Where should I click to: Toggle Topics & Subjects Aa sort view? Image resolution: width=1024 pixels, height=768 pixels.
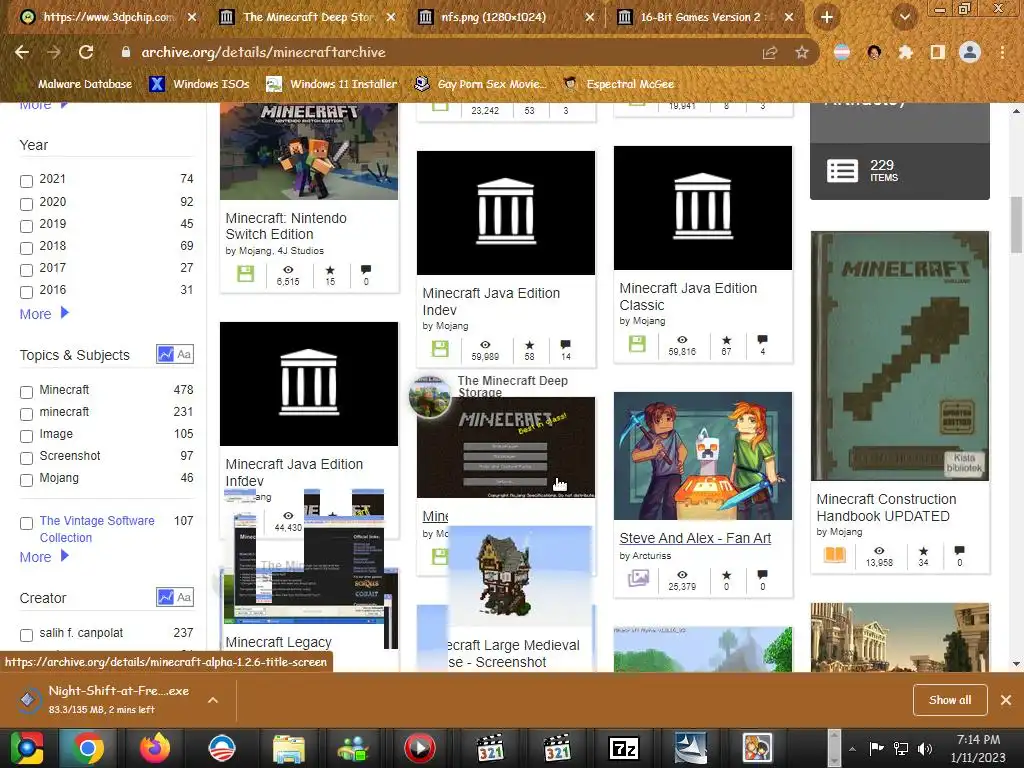coord(184,355)
